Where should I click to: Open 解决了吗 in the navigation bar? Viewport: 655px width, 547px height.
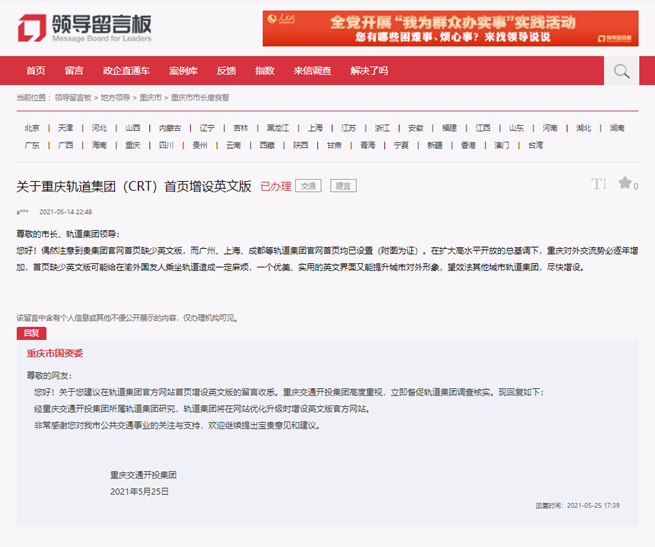(x=369, y=71)
